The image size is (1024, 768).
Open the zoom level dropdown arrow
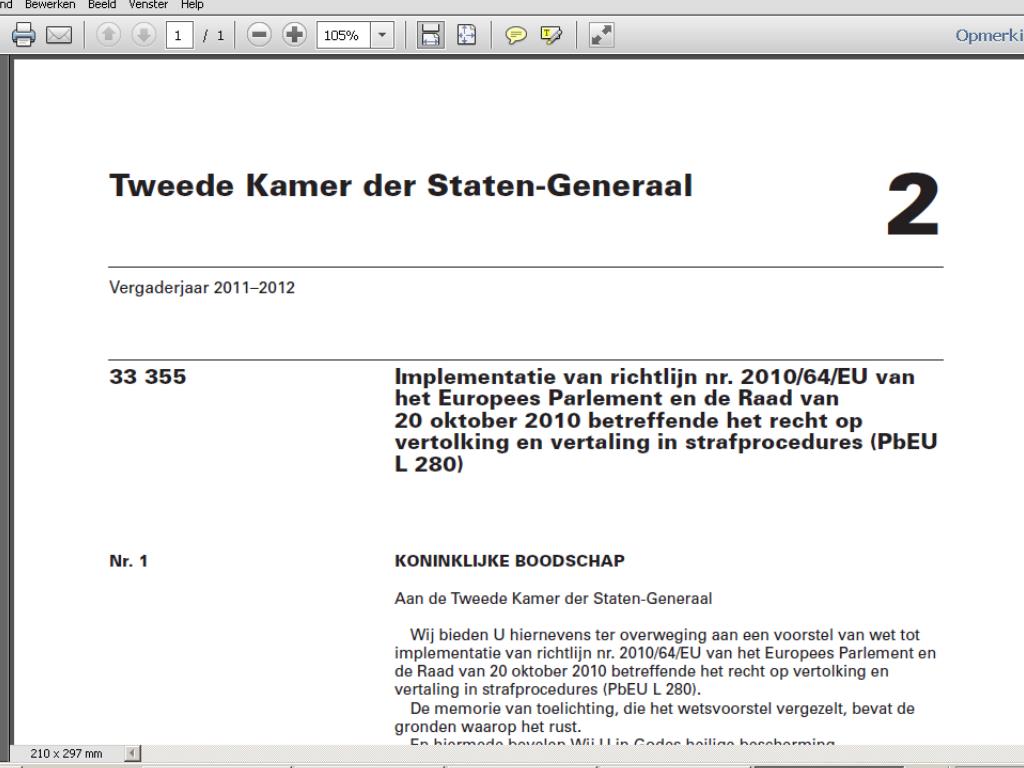(383, 35)
